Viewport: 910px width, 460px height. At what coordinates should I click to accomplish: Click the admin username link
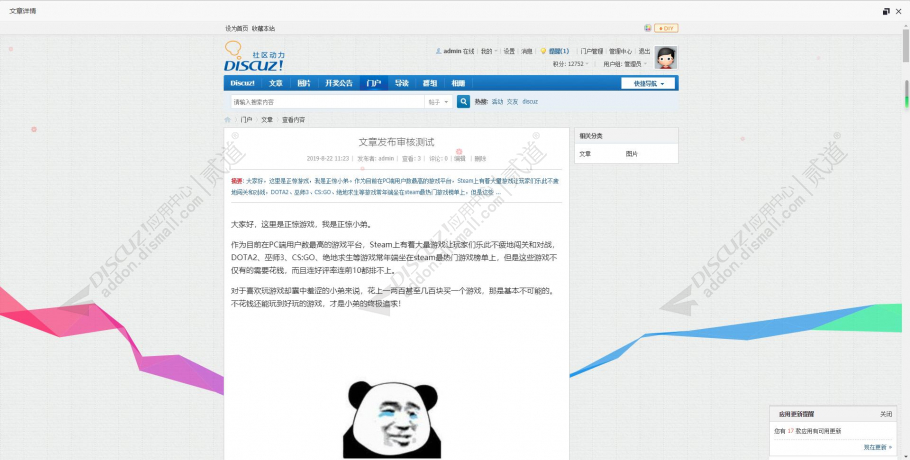[x=452, y=51]
